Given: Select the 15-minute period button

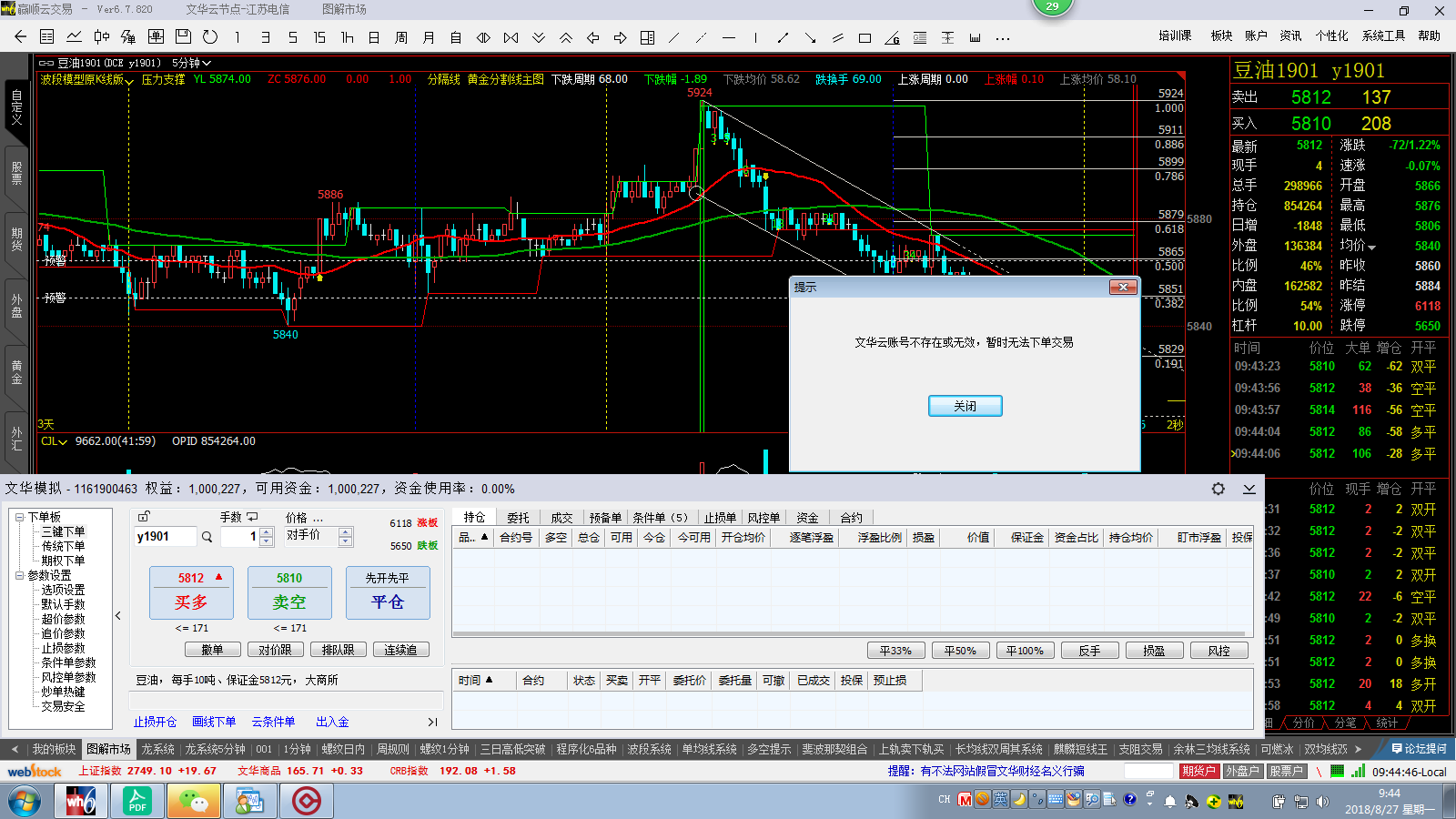Looking at the screenshot, I should 319,37.
